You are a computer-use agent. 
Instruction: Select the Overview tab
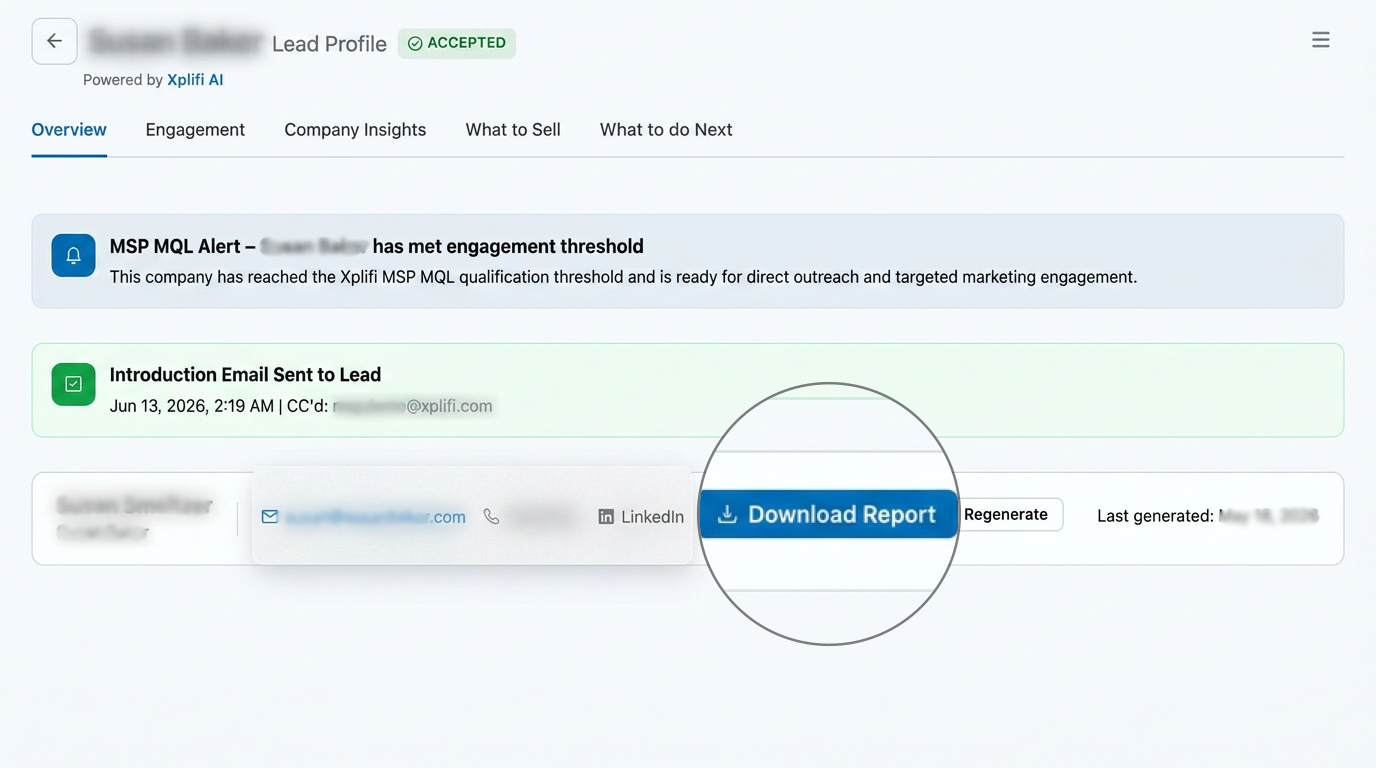point(69,130)
